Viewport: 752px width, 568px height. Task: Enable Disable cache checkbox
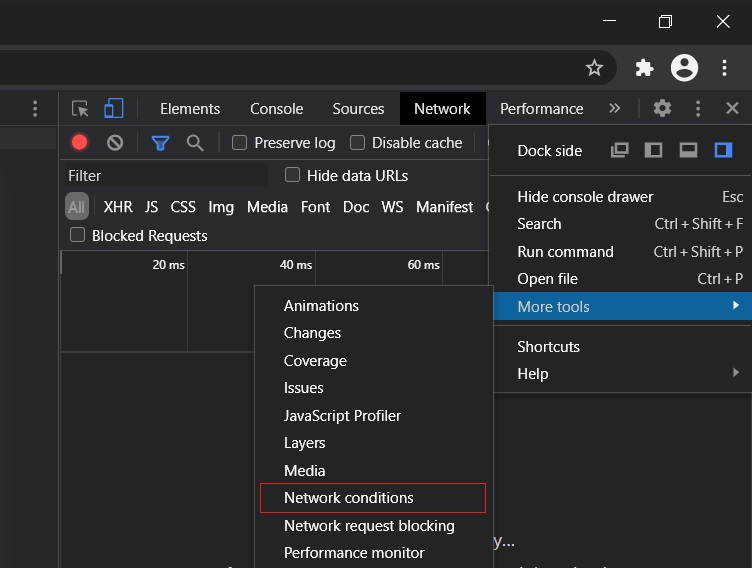pyautogui.click(x=358, y=143)
